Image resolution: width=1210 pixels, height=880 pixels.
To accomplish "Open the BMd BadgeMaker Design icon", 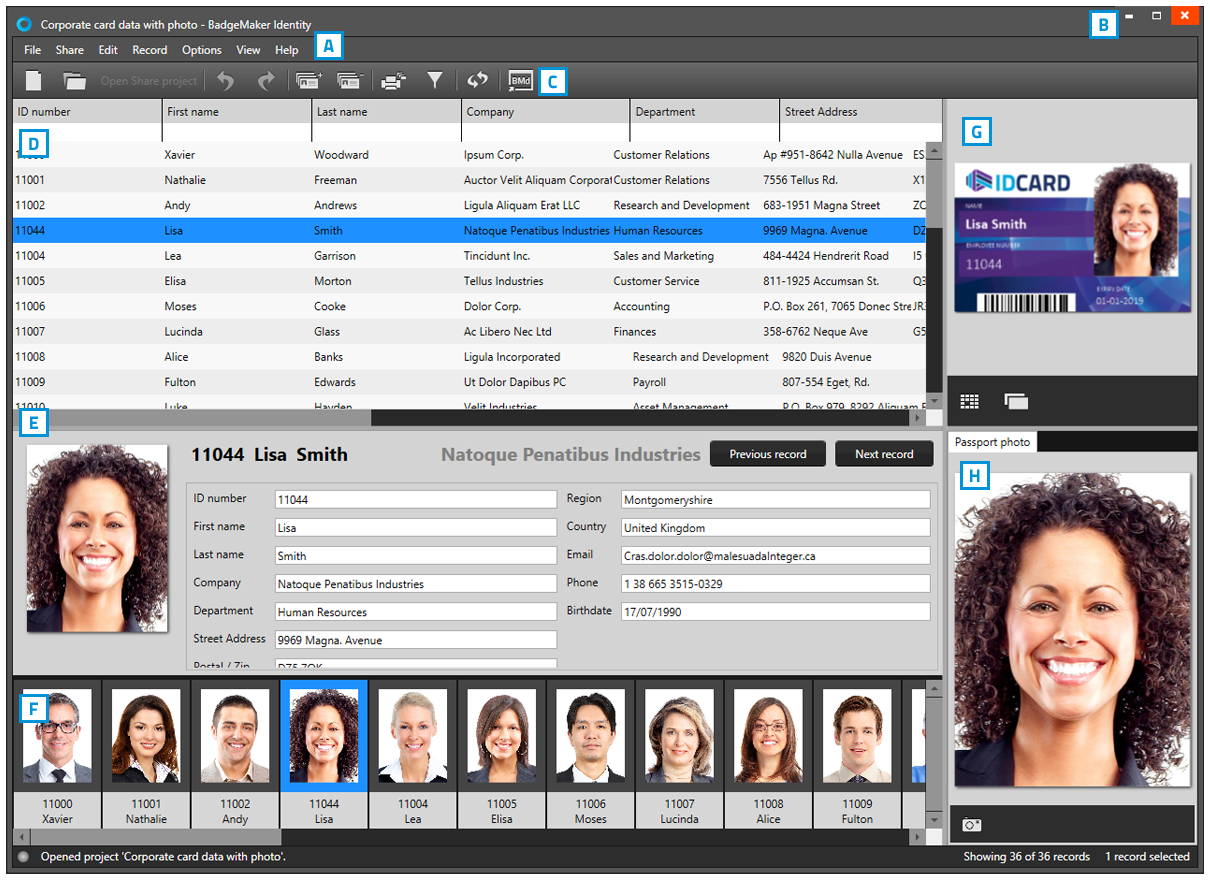I will [x=520, y=81].
